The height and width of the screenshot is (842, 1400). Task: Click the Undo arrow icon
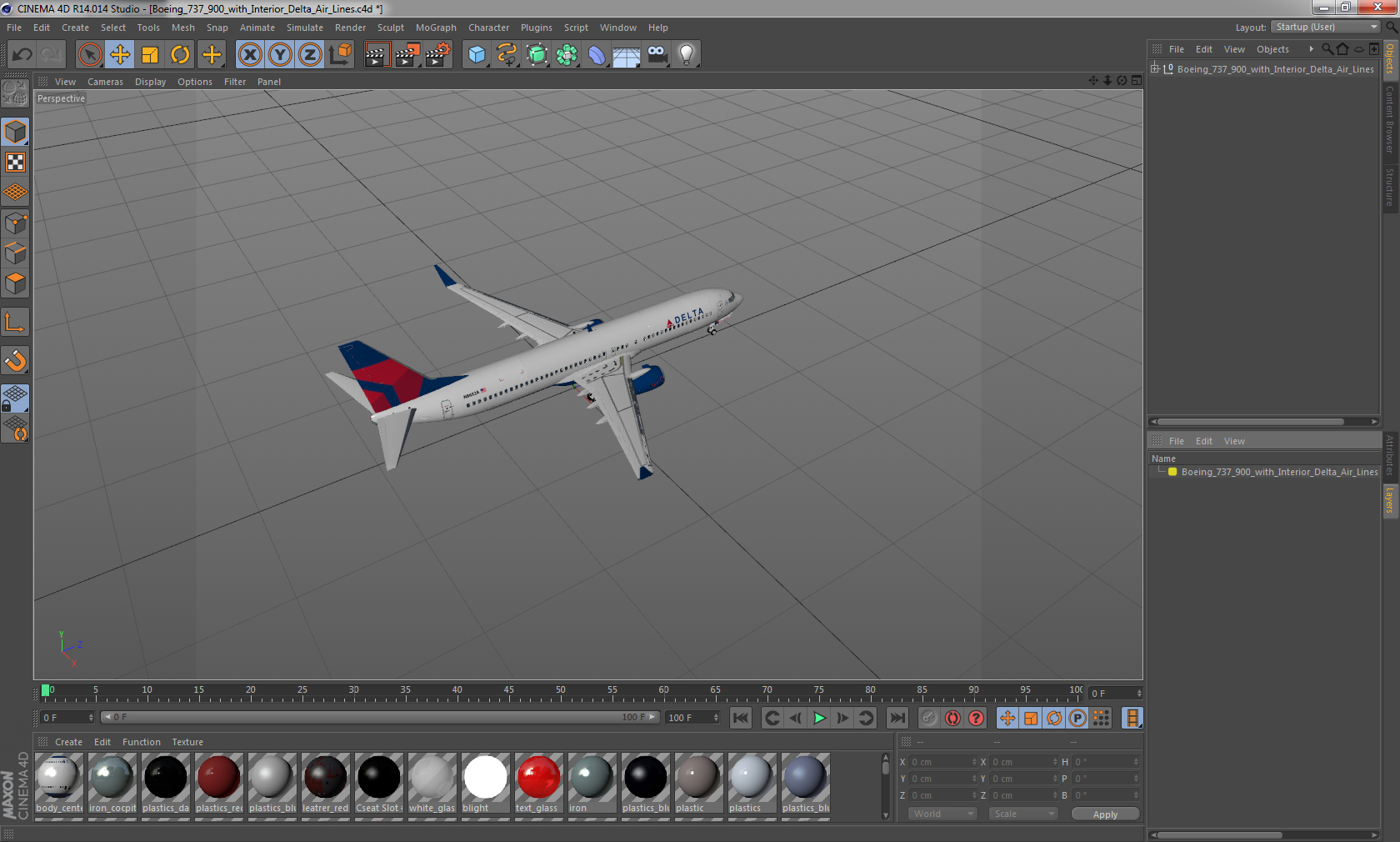[22, 55]
